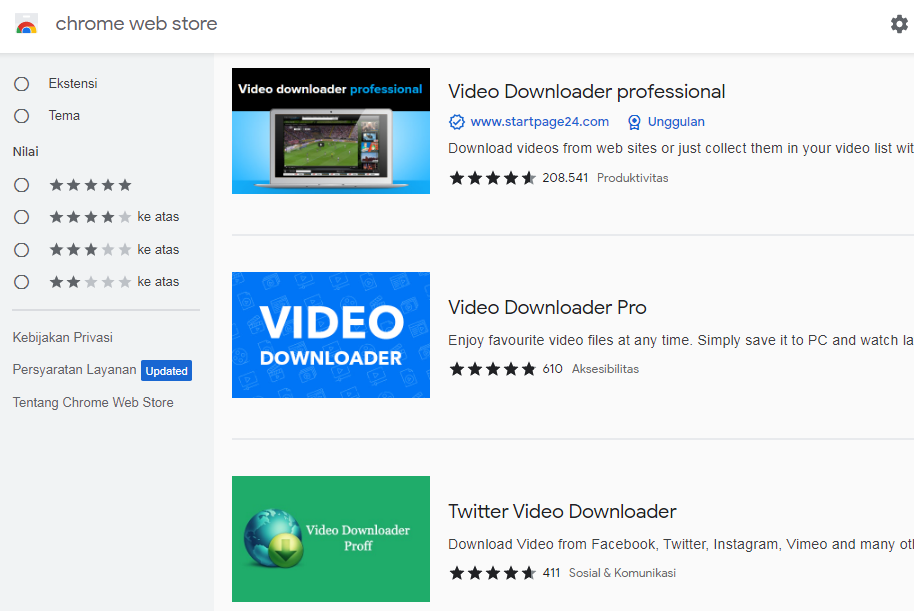This screenshot has width=914, height=611.
Task: Choose two stars ke atas filter
Action: point(22,282)
